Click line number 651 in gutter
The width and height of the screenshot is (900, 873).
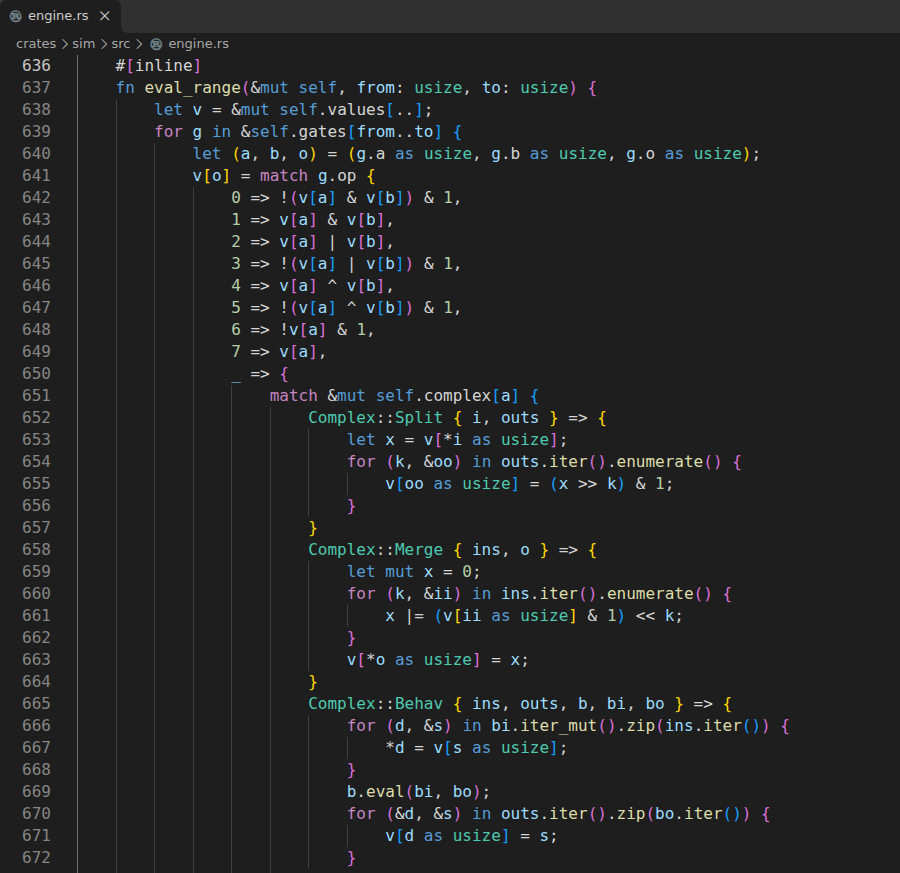point(36,395)
